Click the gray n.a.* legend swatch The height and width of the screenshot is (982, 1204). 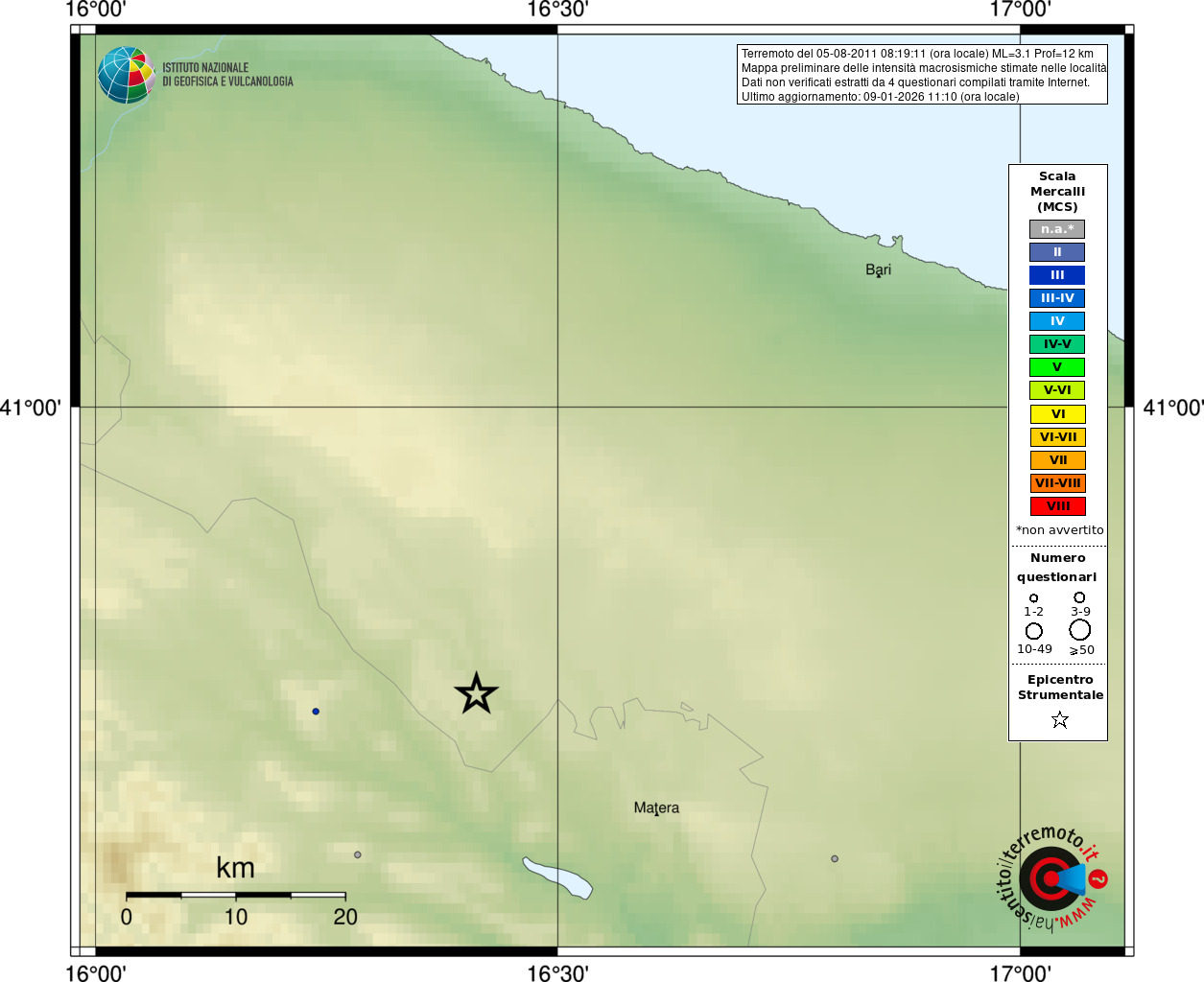click(x=1057, y=229)
